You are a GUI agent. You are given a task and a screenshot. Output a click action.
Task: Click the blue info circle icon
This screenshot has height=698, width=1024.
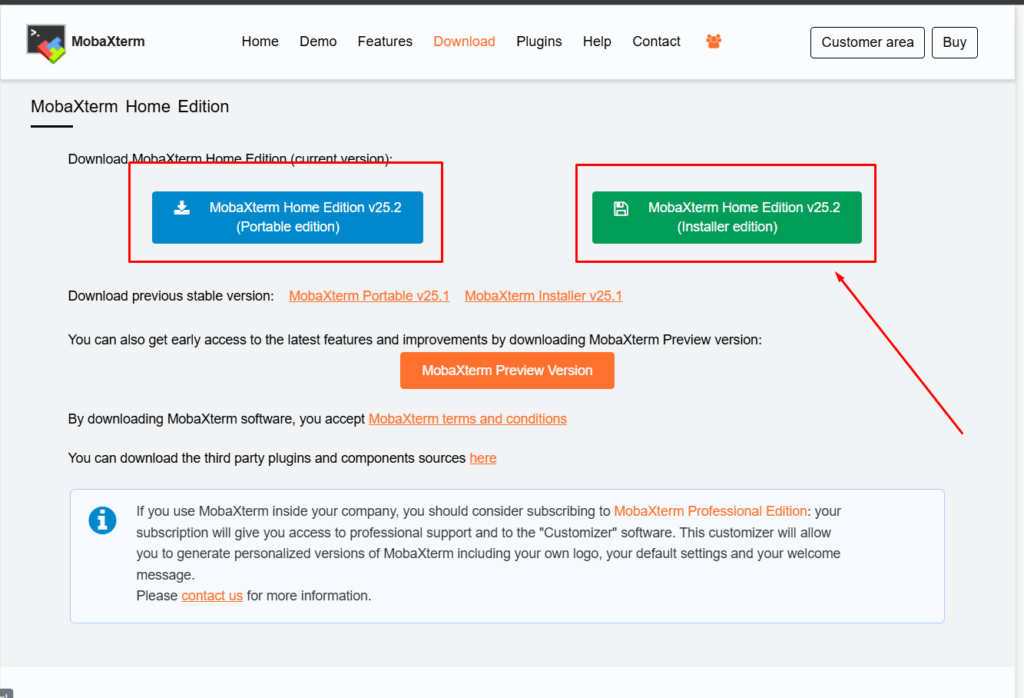[x=103, y=520]
